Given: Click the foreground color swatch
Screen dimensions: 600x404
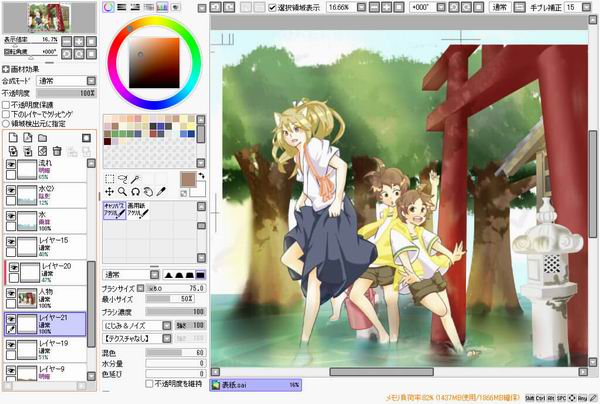Looking at the screenshot, I should pyautogui.click(x=188, y=179).
